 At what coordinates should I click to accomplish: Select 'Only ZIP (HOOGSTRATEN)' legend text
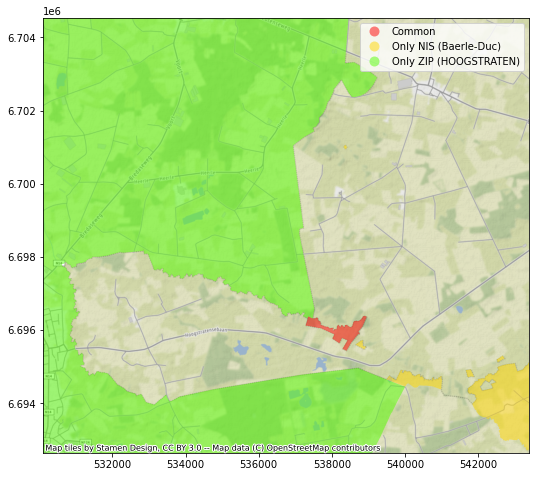pos(456,61)
